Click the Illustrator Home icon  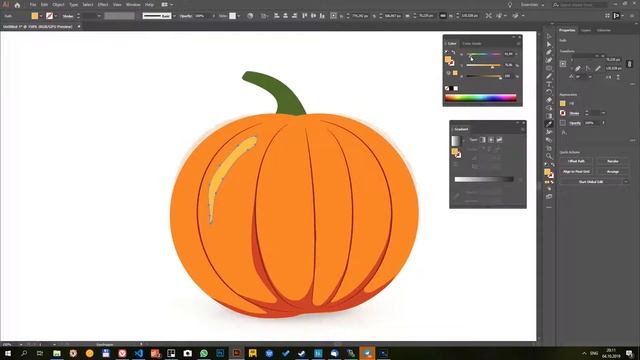tap(17, 5)
